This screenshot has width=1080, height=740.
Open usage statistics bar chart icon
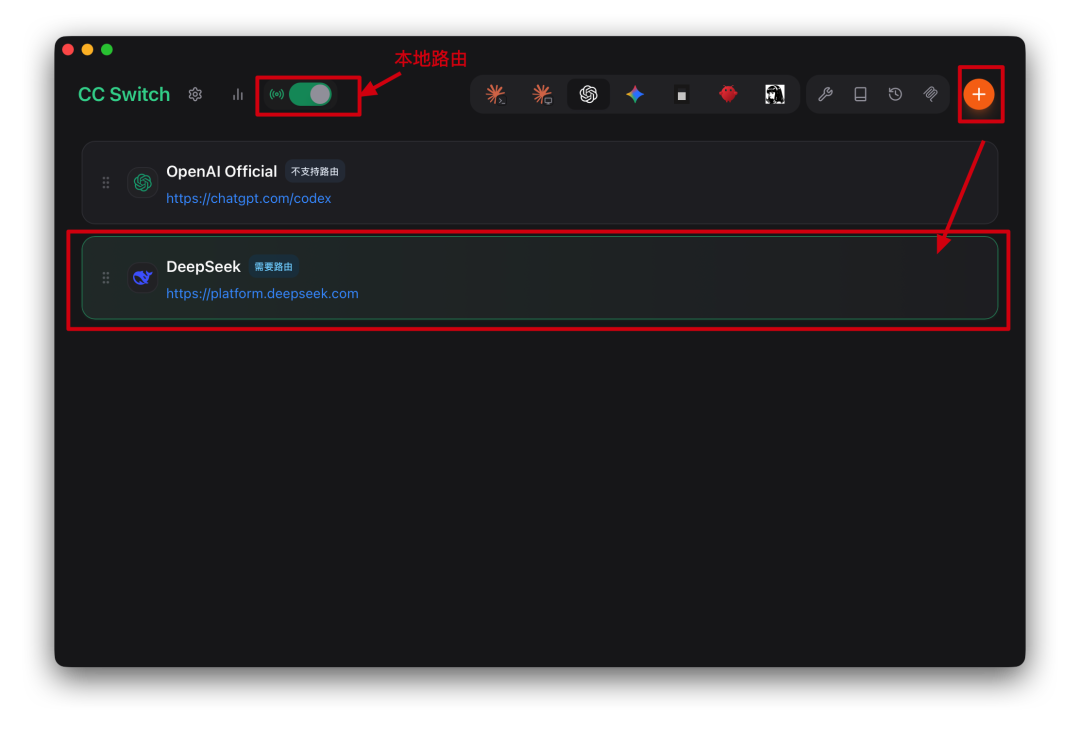(238, 94)
